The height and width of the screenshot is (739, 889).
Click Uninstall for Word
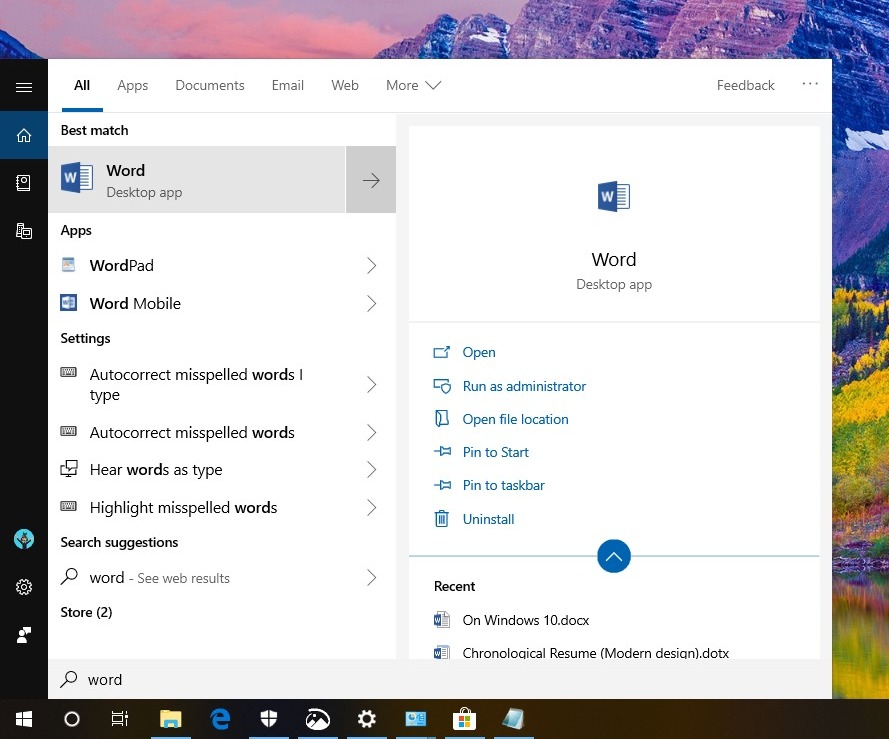[x=488, y=519]
